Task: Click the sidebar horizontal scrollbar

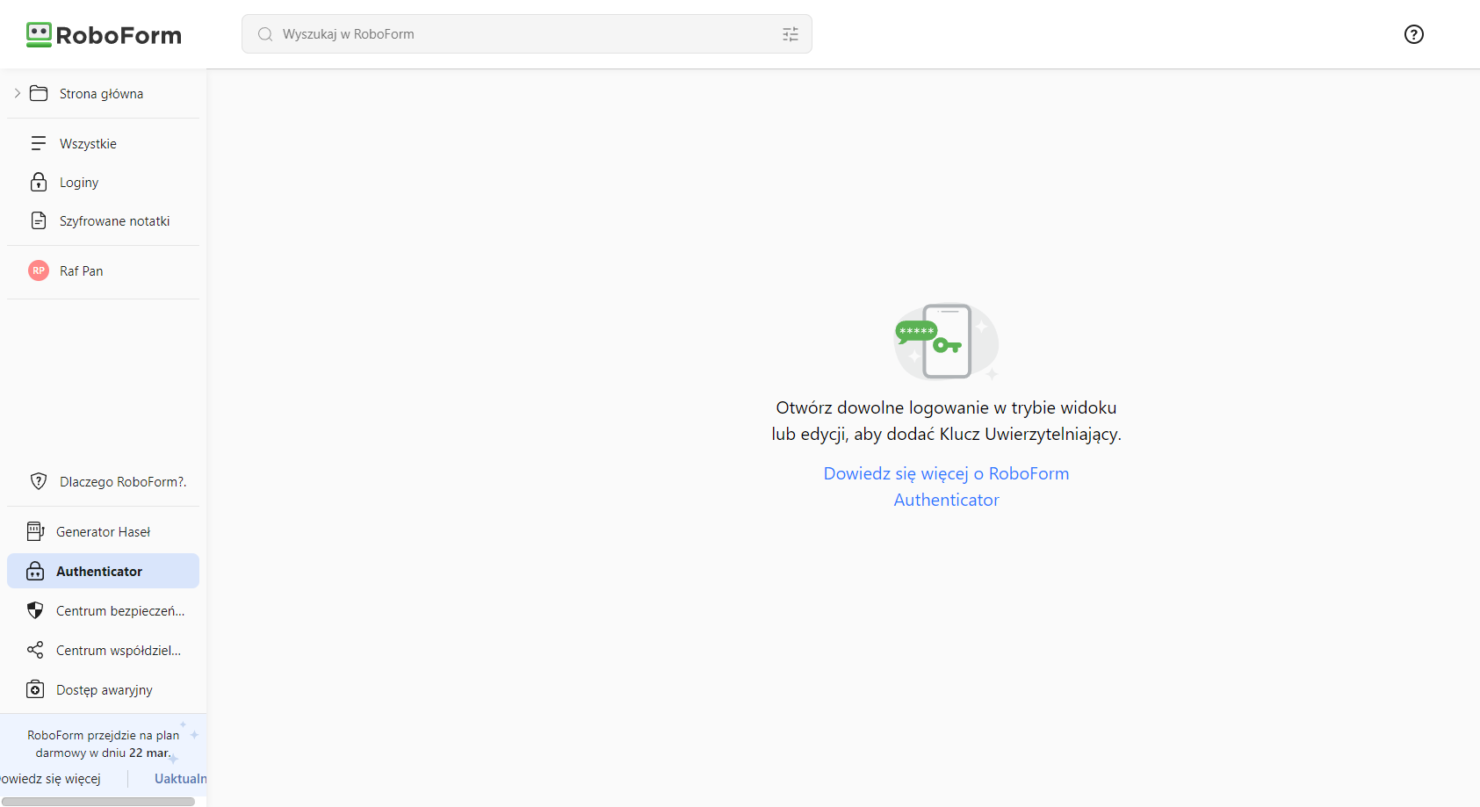Action: [98, 801]
